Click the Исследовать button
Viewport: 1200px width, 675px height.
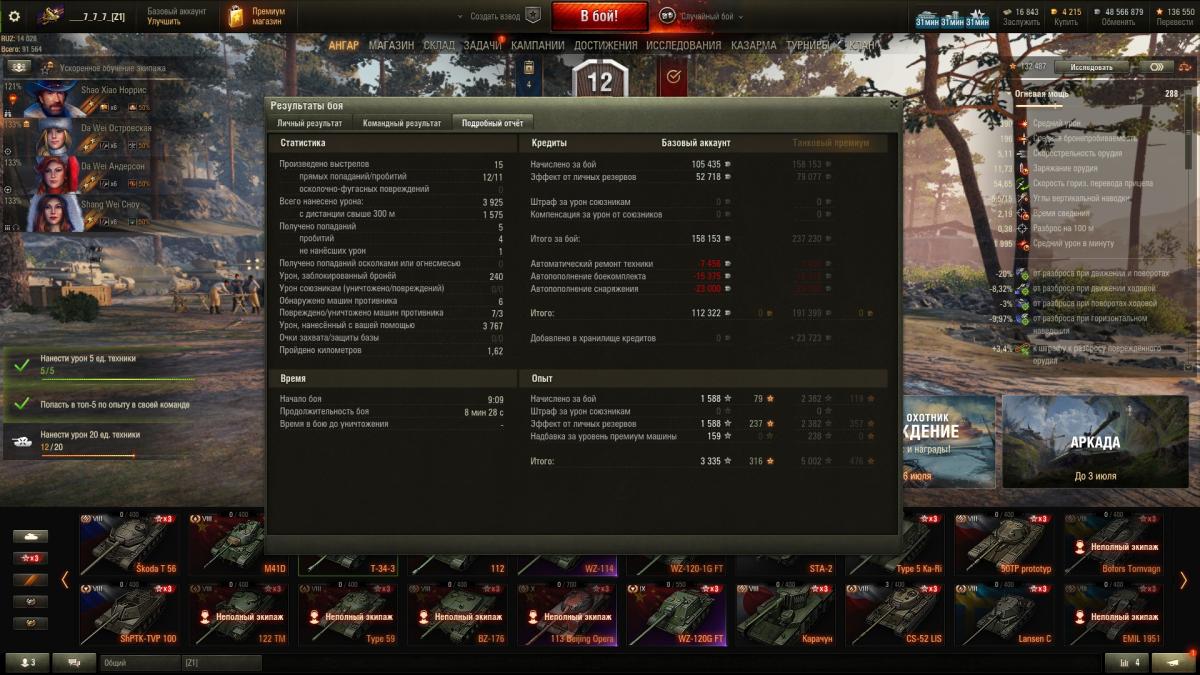coord(1091,66)
